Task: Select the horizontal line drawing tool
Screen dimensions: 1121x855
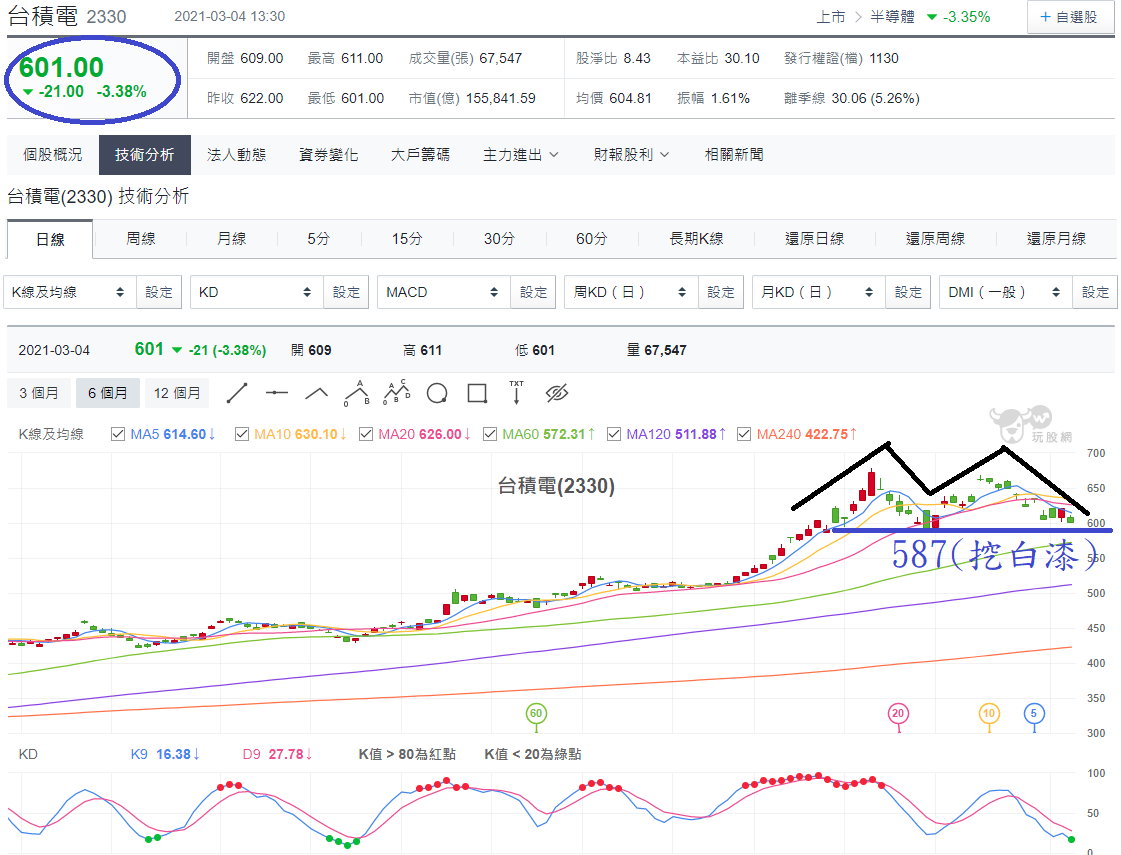Action: 277,393
